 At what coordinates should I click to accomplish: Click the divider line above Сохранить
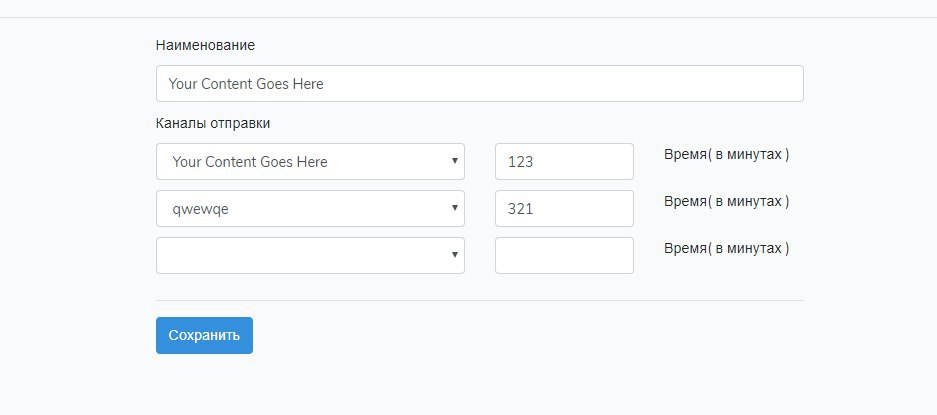coord(479,300)
